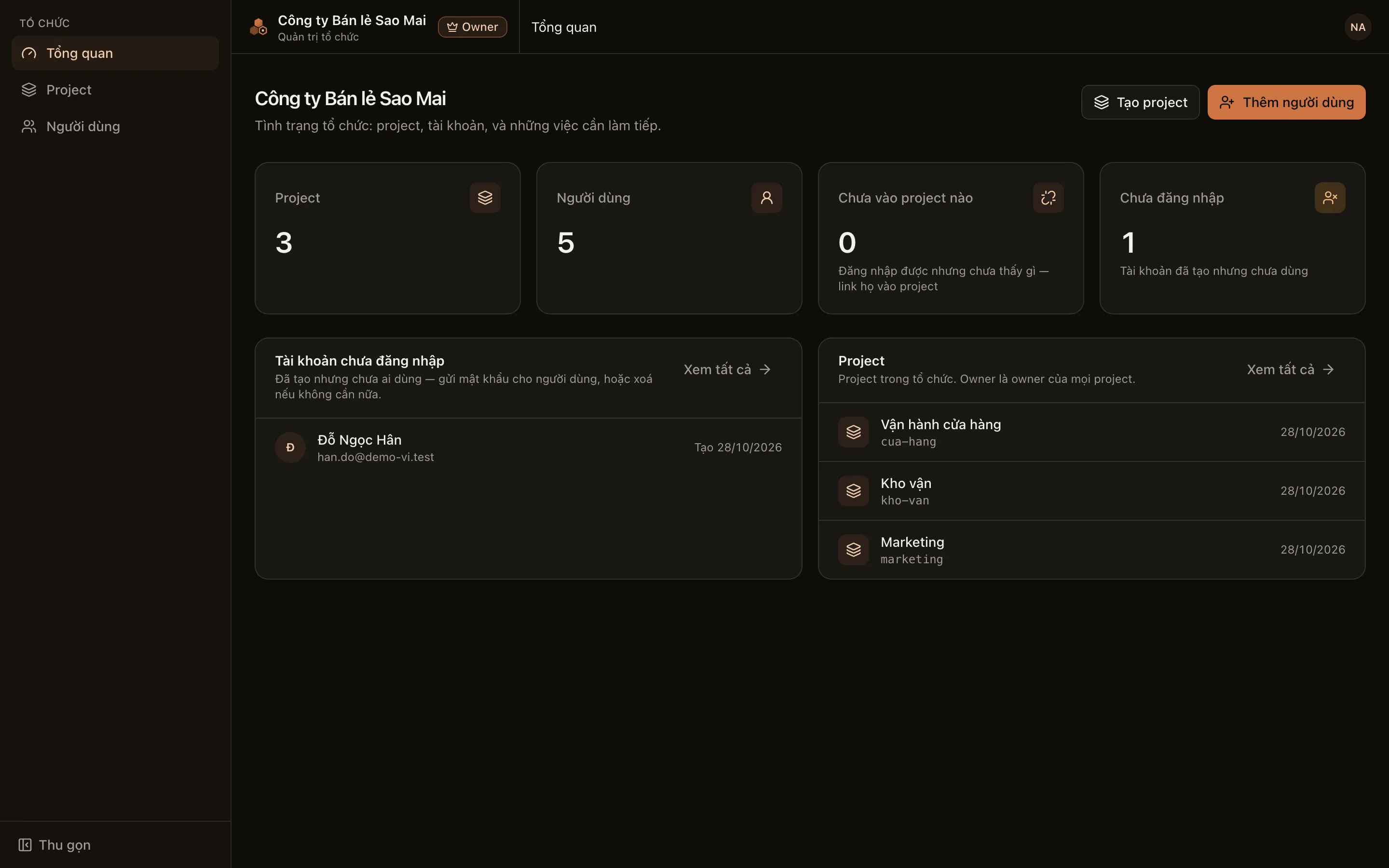
Task: Click Tạo 28/10/2026 date text
Action: point(737,447)
